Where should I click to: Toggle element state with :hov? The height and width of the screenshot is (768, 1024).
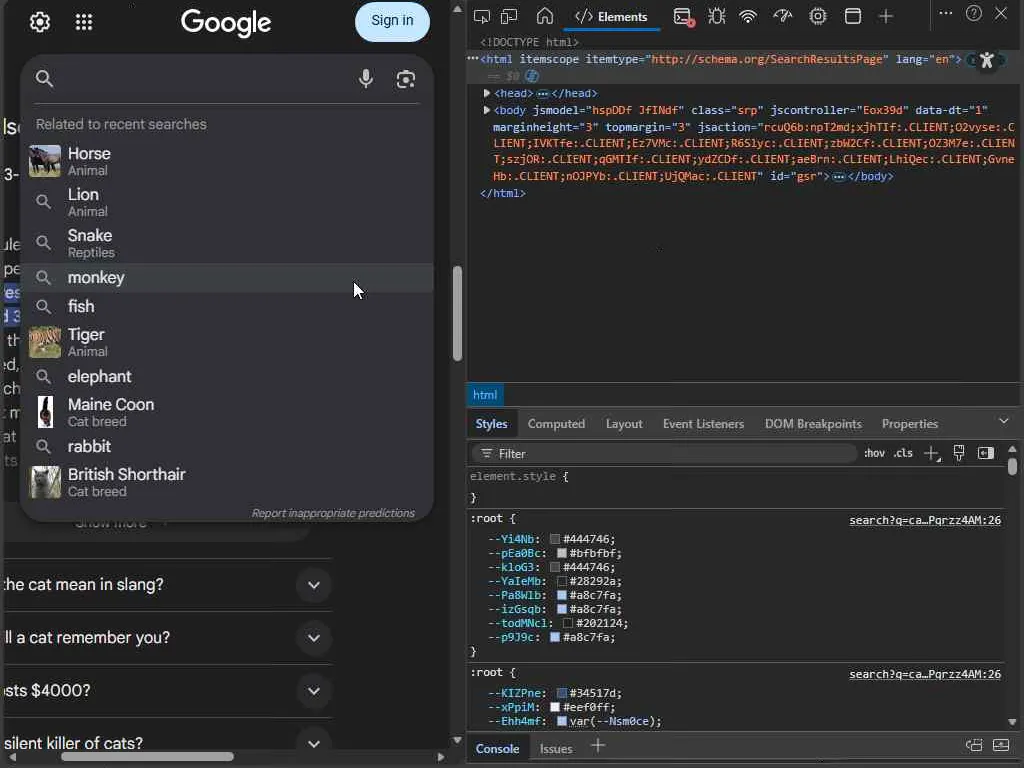click(x=874, y=453)
